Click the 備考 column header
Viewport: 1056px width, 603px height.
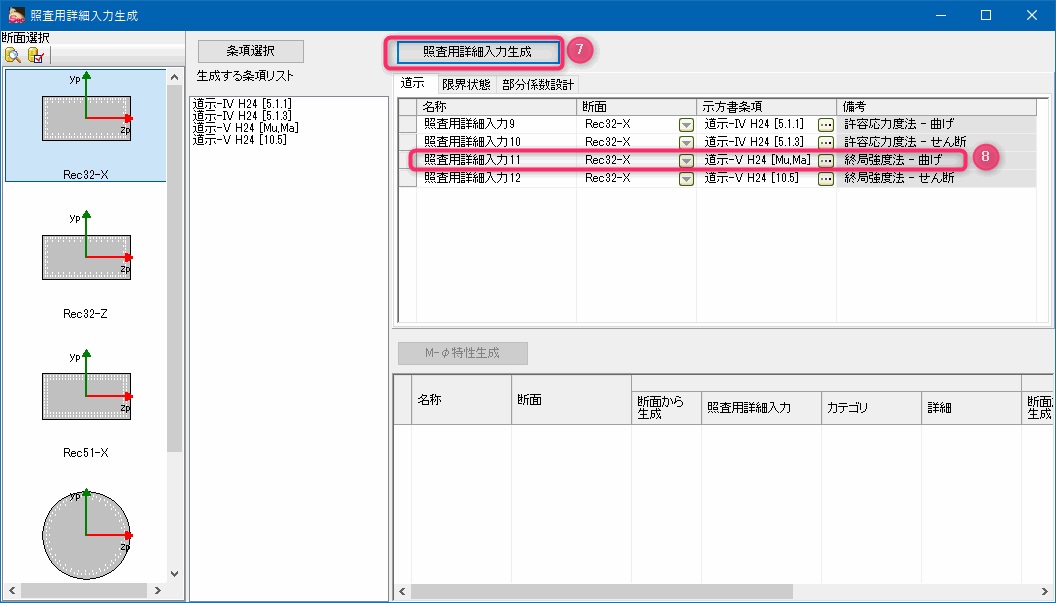(x=936, y=107)
